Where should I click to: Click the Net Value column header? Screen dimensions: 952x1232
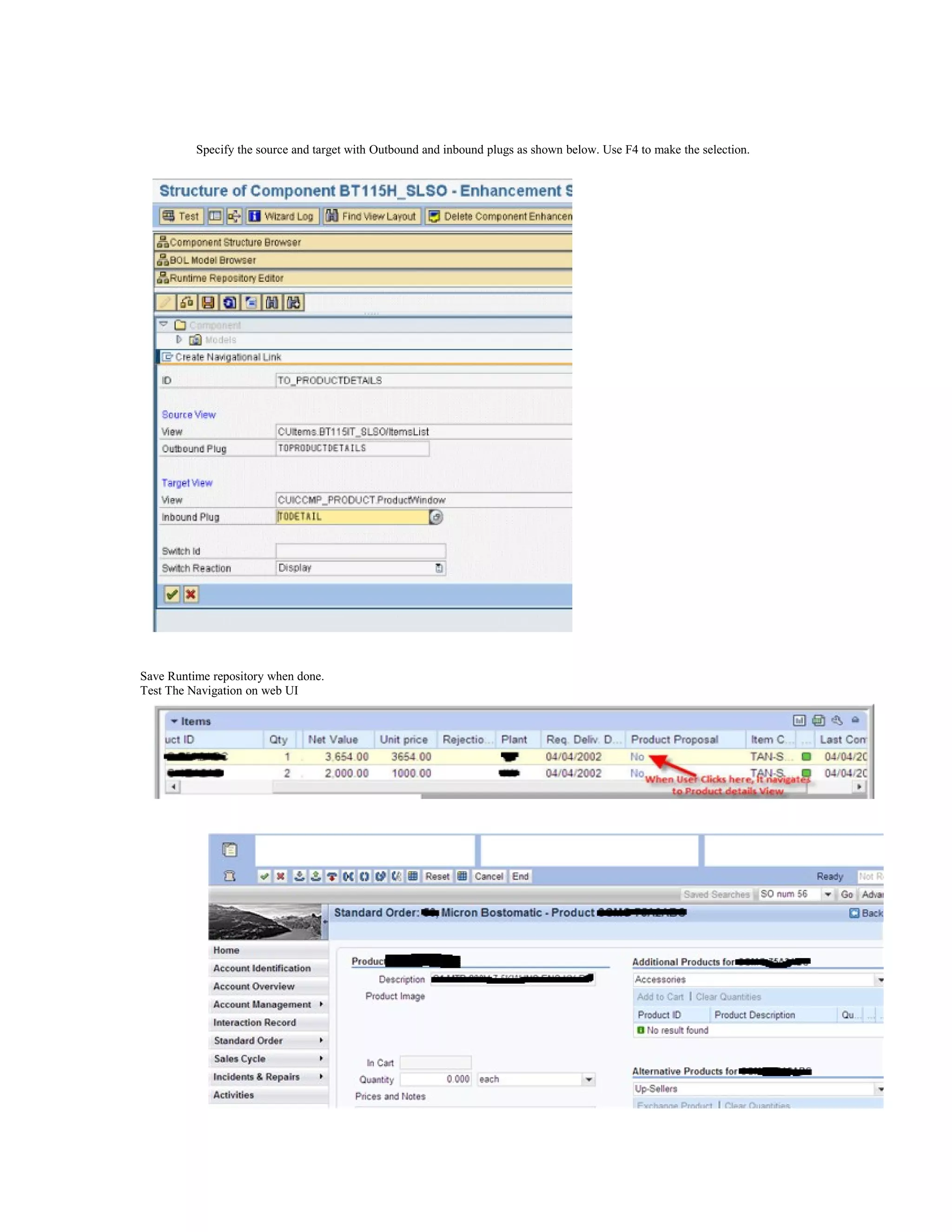click(338, 740)
